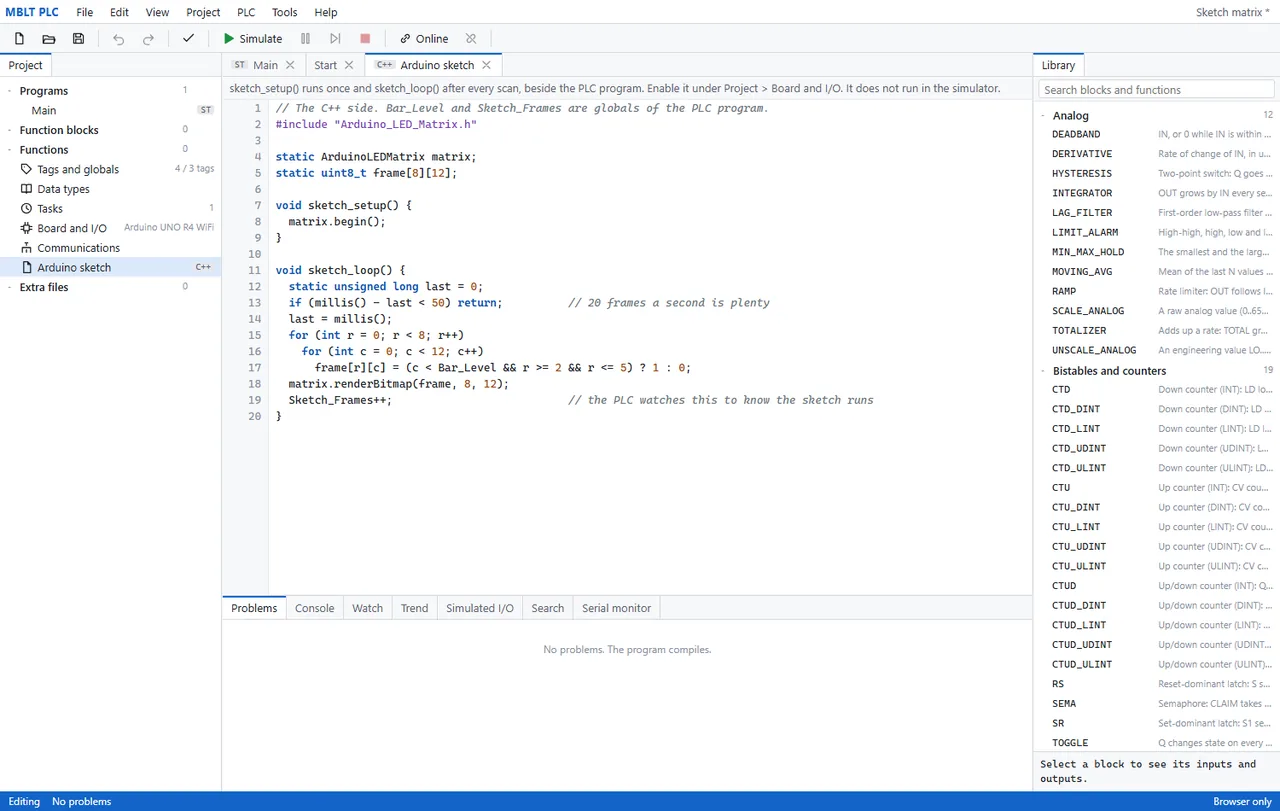Screen dimensions: 1280x811
Task: Start simulation with the Simulate button
Action: (253, 39)
